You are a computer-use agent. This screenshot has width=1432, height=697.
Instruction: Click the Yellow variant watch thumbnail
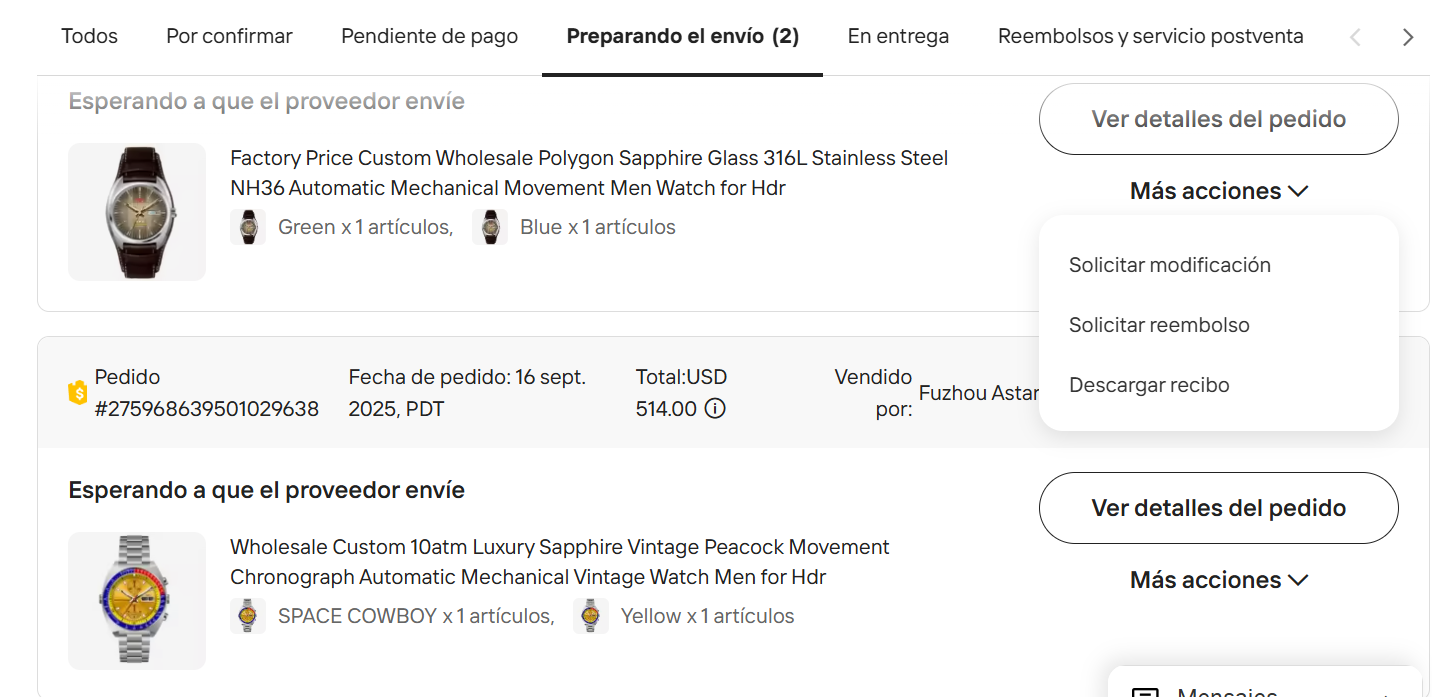click(x=591, y=616)
